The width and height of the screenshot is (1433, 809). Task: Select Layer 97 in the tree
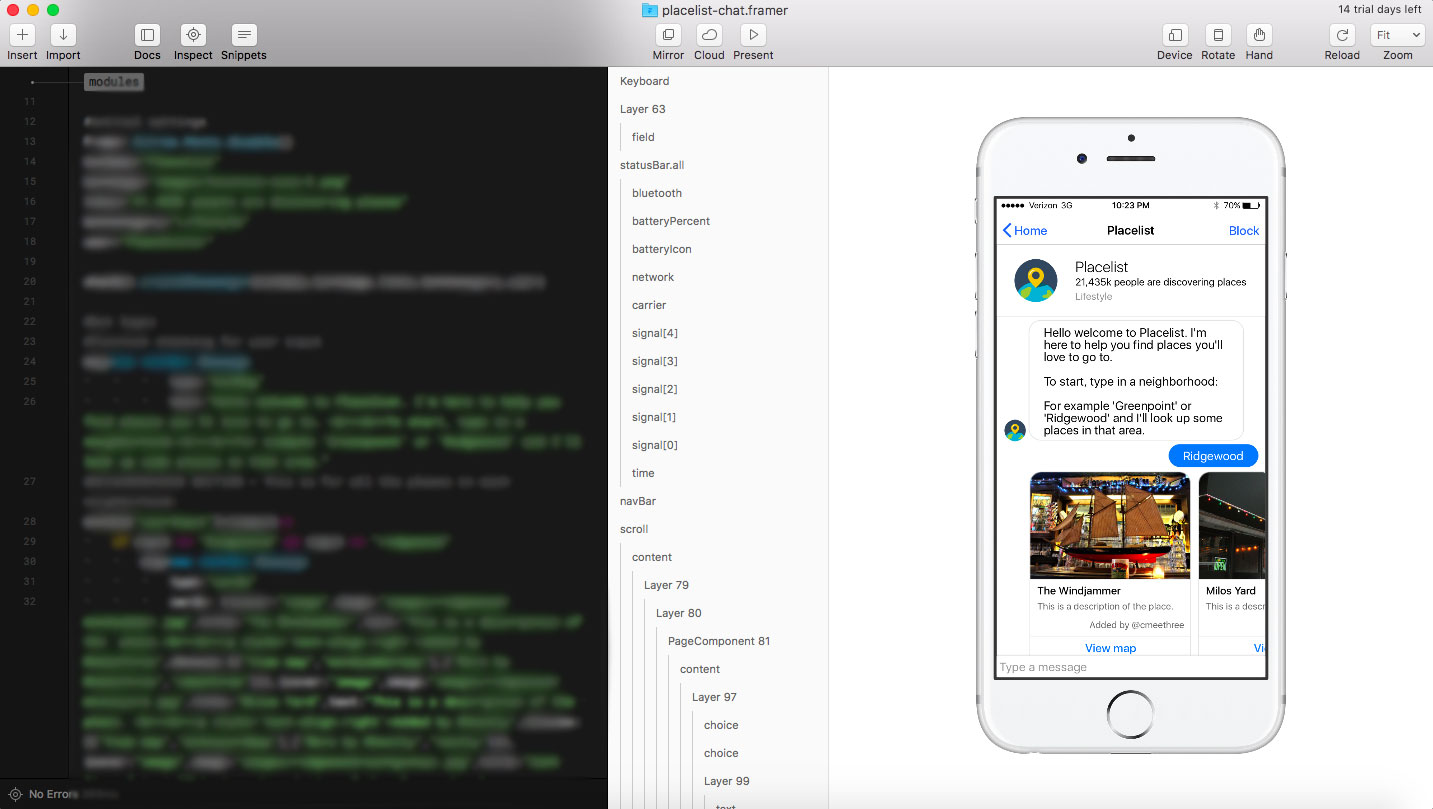click(x=714, y=697)
